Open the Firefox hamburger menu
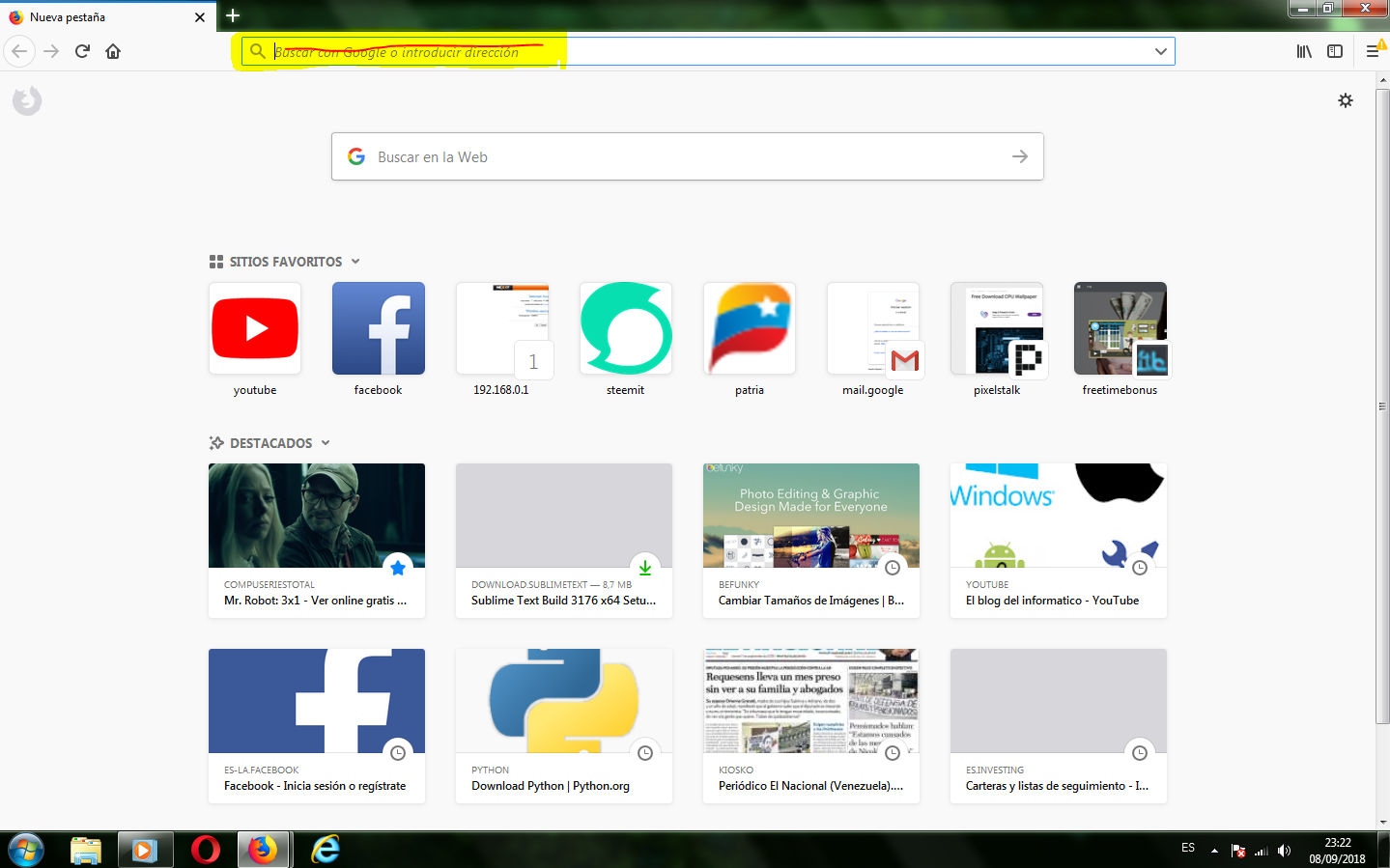The height and width of the screenshot is (868, 1390). pos(1373,51)
